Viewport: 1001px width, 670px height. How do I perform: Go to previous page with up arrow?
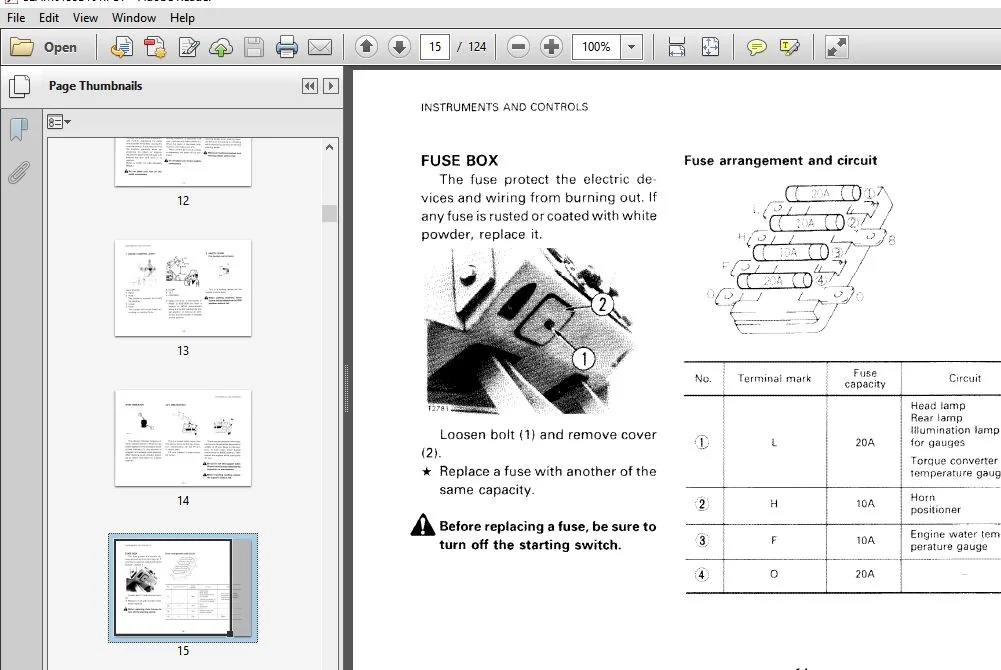coord(366,47)
